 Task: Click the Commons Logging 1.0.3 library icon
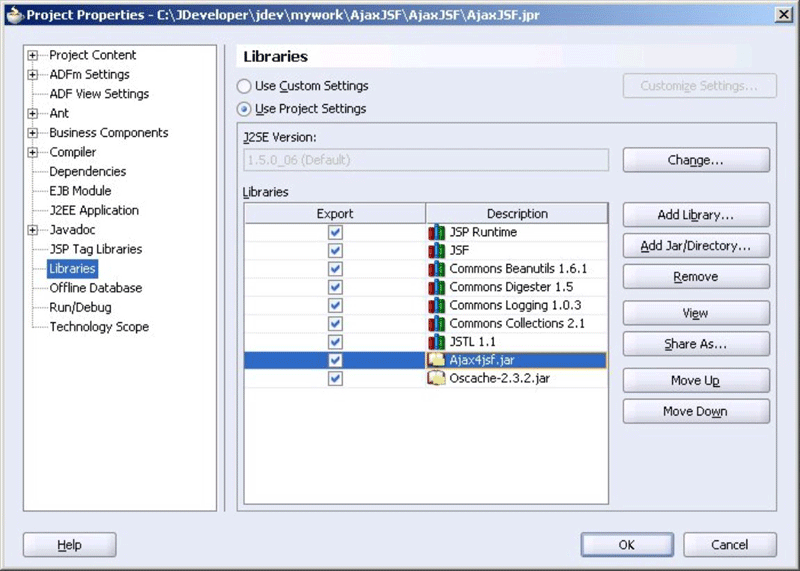point(436,306)
